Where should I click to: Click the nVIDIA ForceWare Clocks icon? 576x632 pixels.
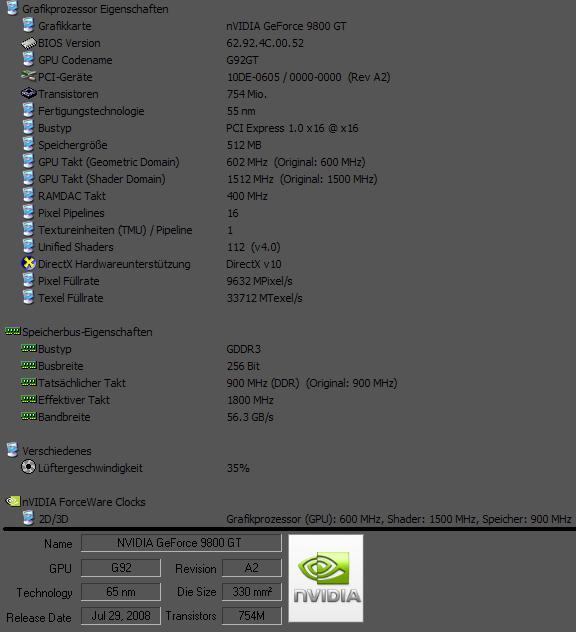13,501
